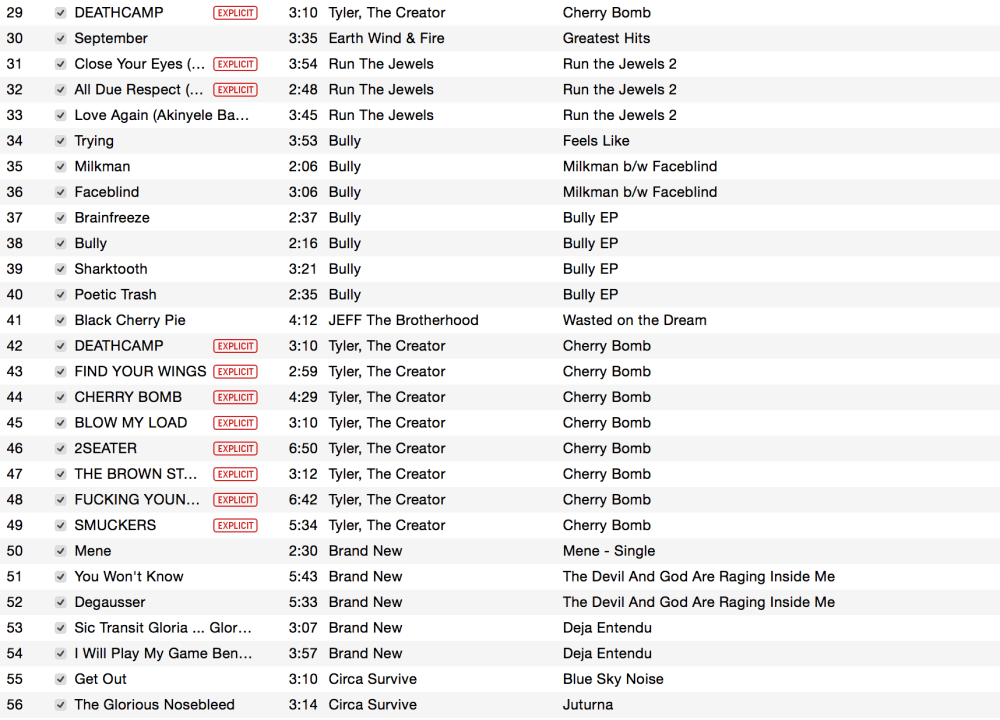The height and width of the screenshot is (720, 1000).
Task: Select The Glorious Nosebleed track
Action: pyautogui.click(x=154, y=705)
